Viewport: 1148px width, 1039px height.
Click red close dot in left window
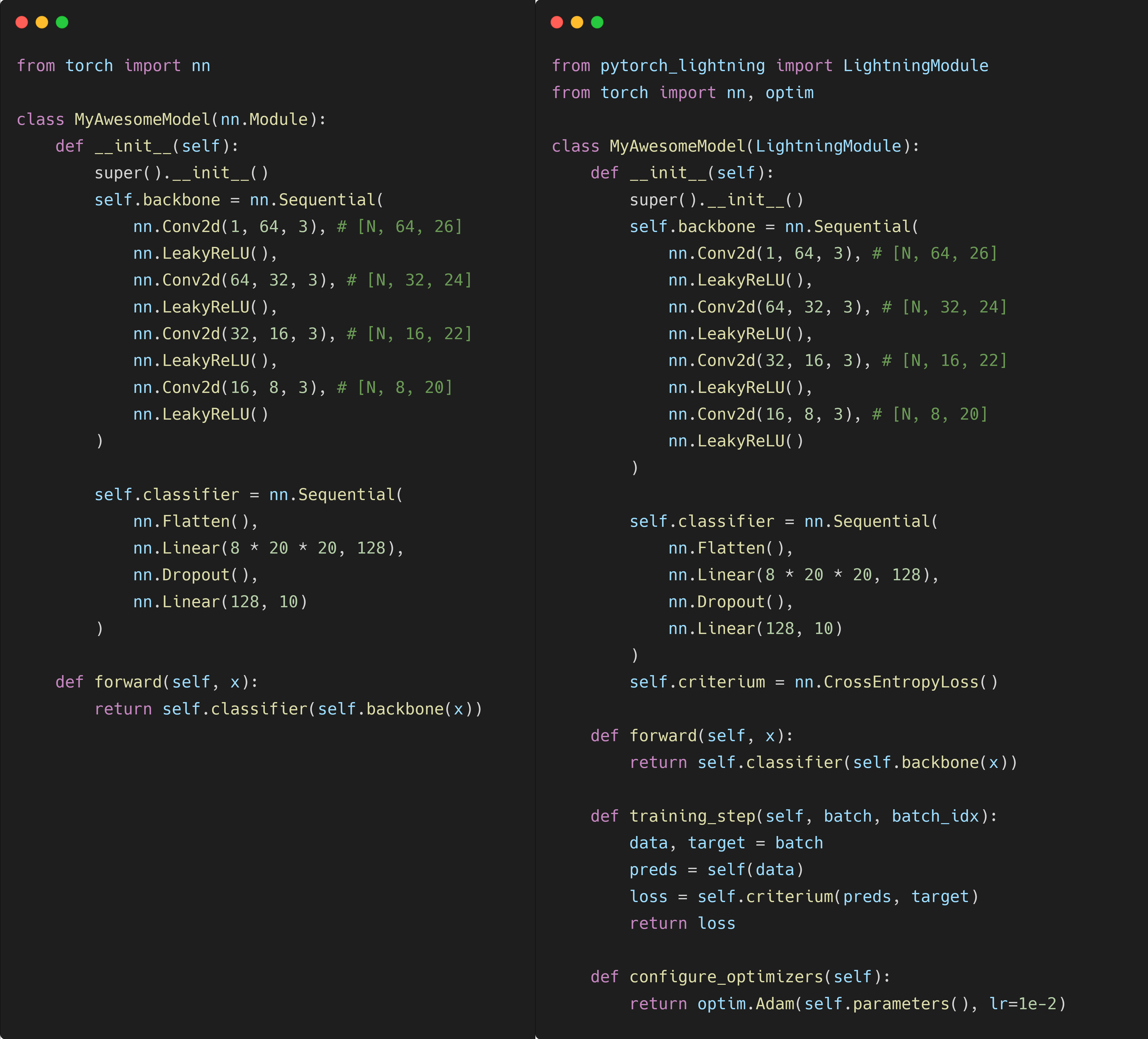(x=22, y=22)
